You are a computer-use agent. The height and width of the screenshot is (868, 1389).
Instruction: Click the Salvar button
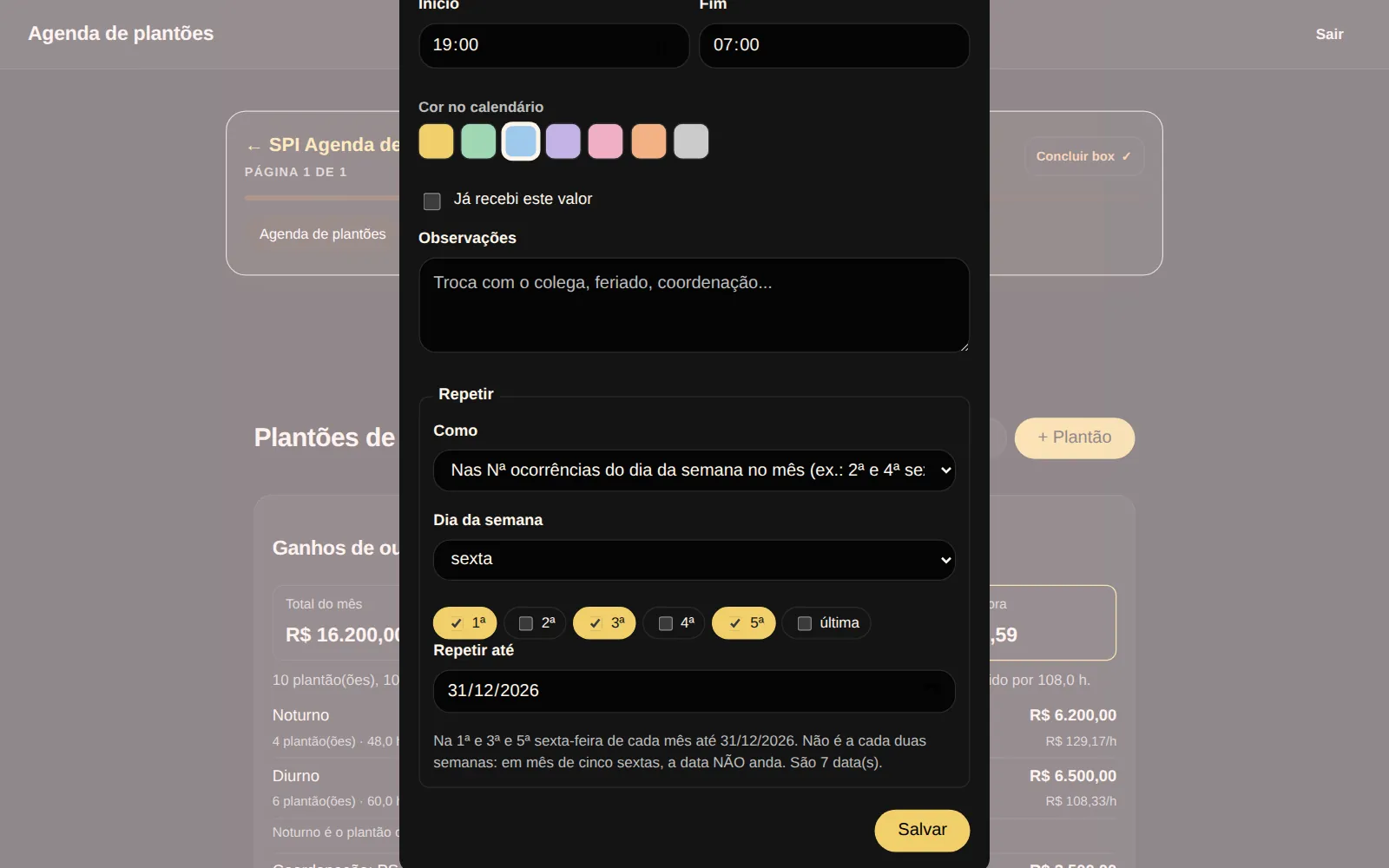(x=922, y=831)
